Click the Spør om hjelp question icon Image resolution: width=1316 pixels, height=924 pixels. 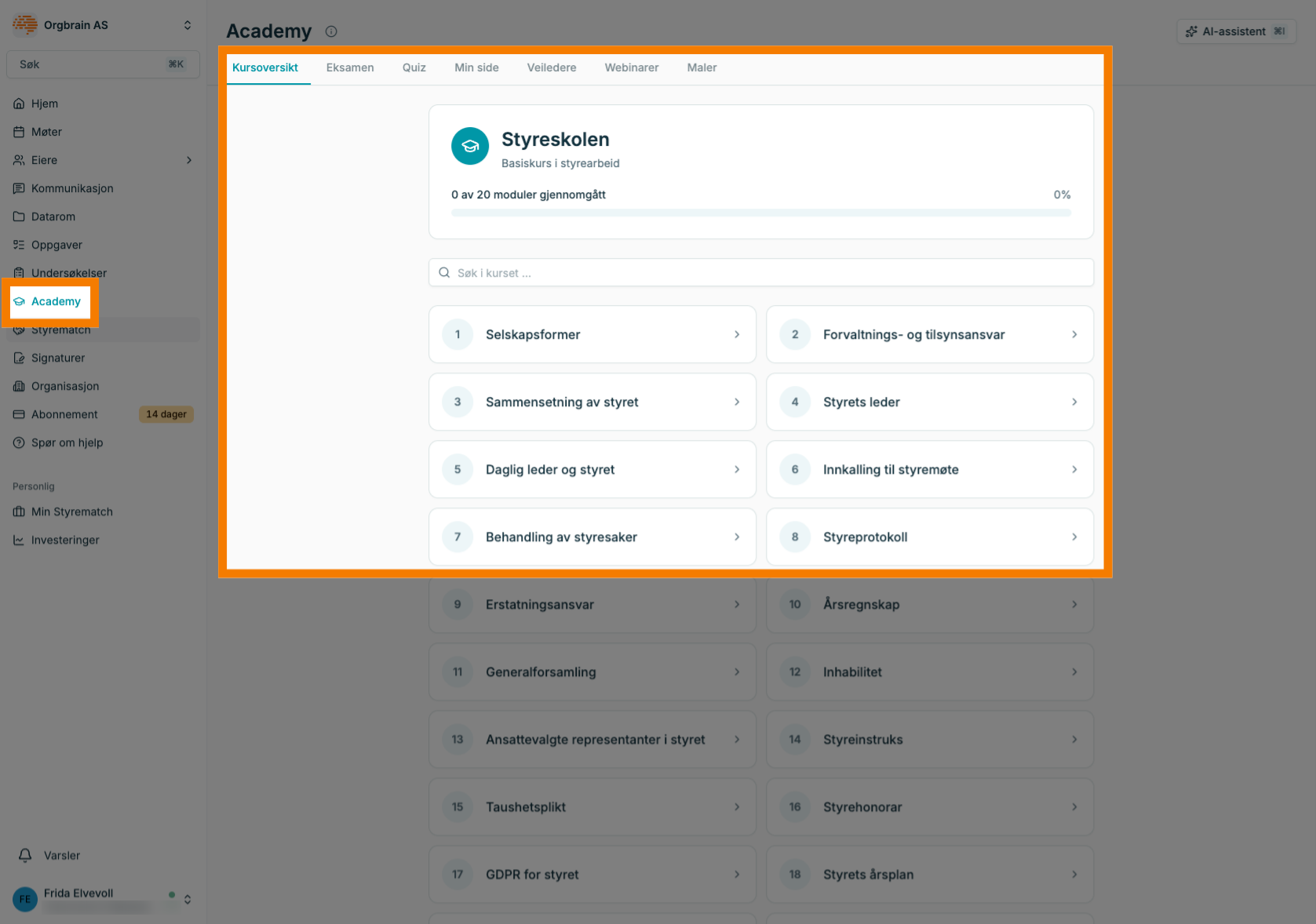point(19,442)
